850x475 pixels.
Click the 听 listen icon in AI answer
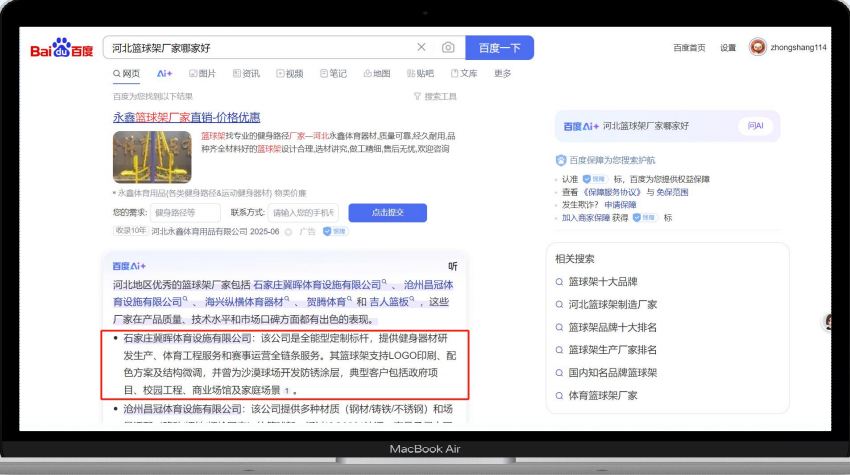click(x=452, y=266)
